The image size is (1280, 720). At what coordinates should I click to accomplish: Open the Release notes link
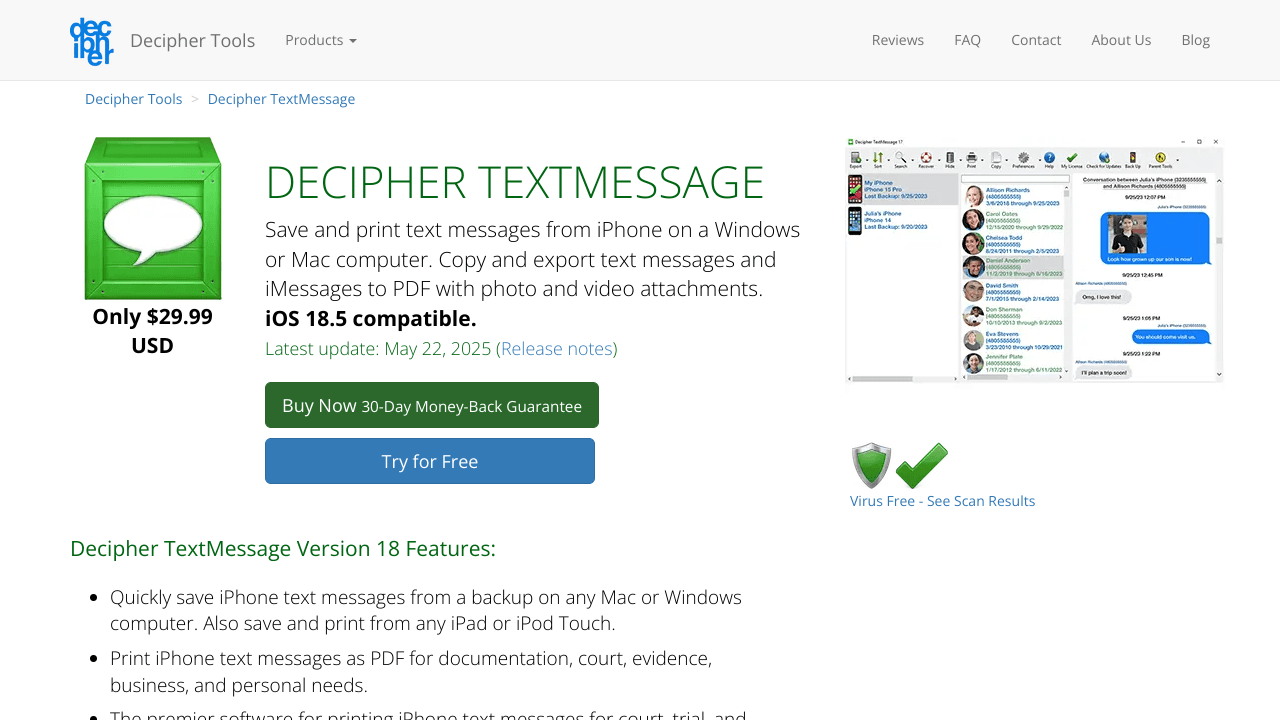[x=557, y=348]
